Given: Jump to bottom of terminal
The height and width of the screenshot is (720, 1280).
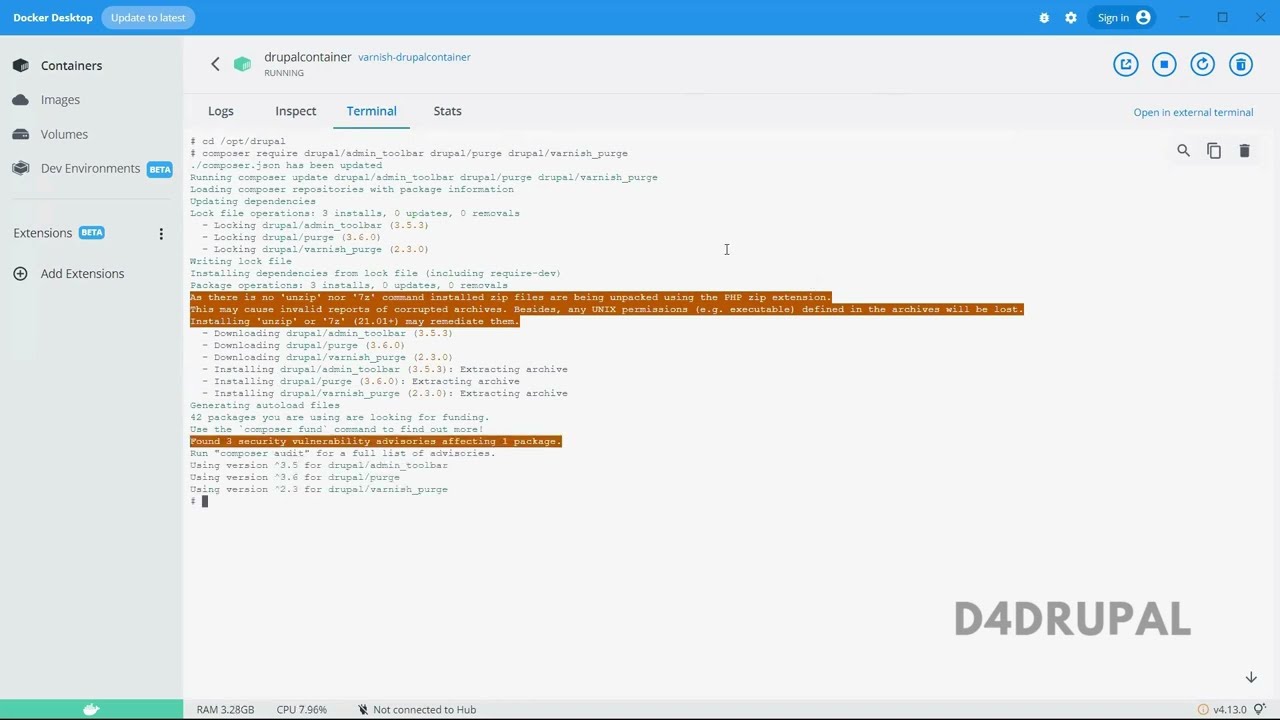Looking at the screenshot, I should point(1251,678).
